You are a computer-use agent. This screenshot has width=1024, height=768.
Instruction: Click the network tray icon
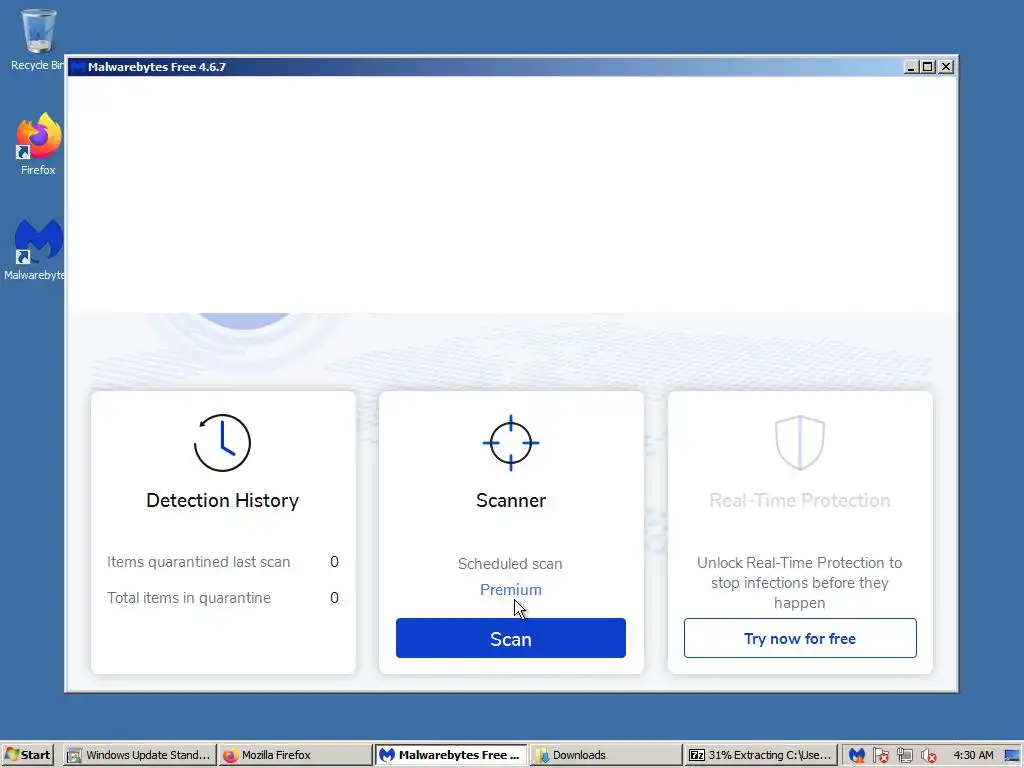pos(904,756)
